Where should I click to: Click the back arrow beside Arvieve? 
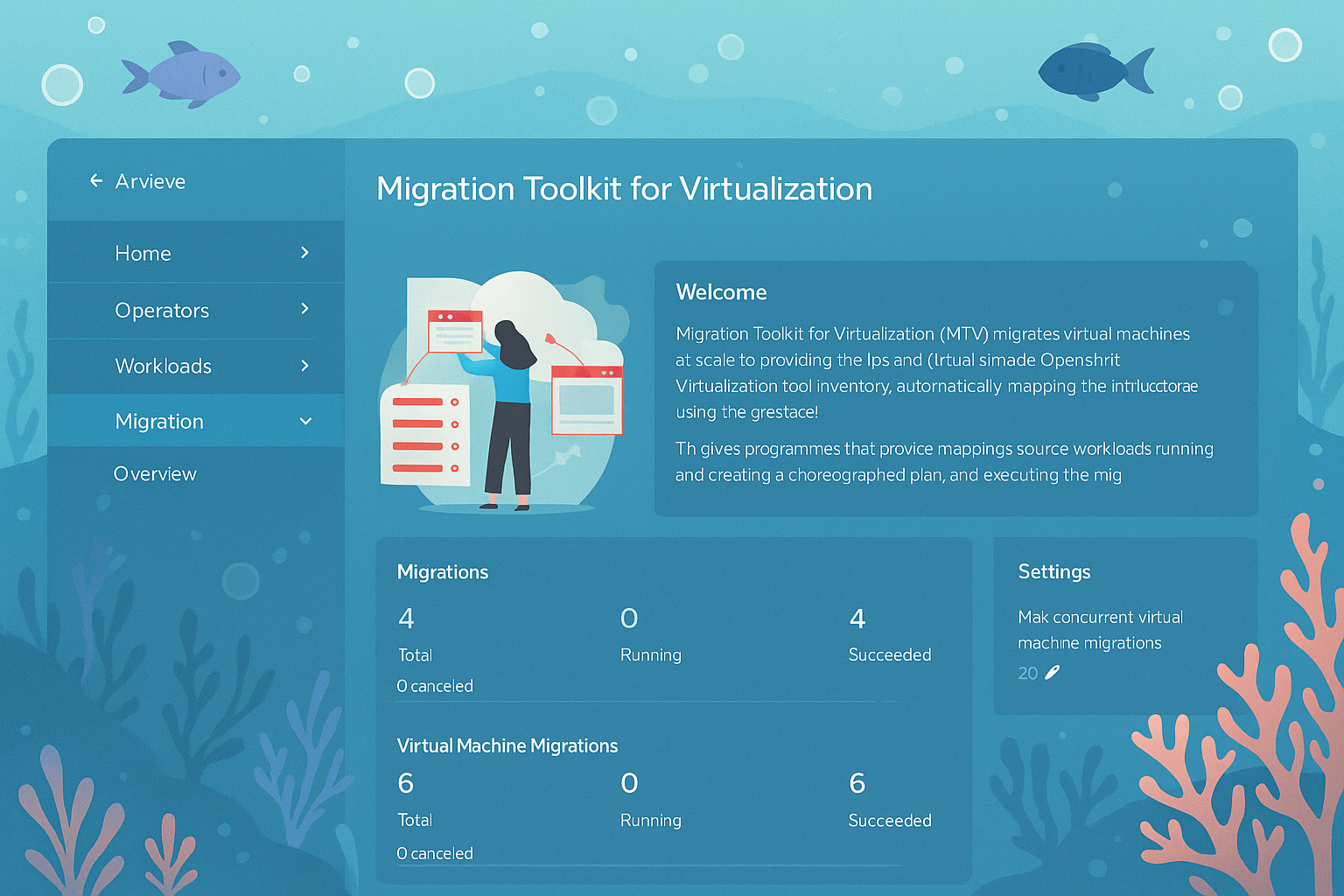point(96,180)
